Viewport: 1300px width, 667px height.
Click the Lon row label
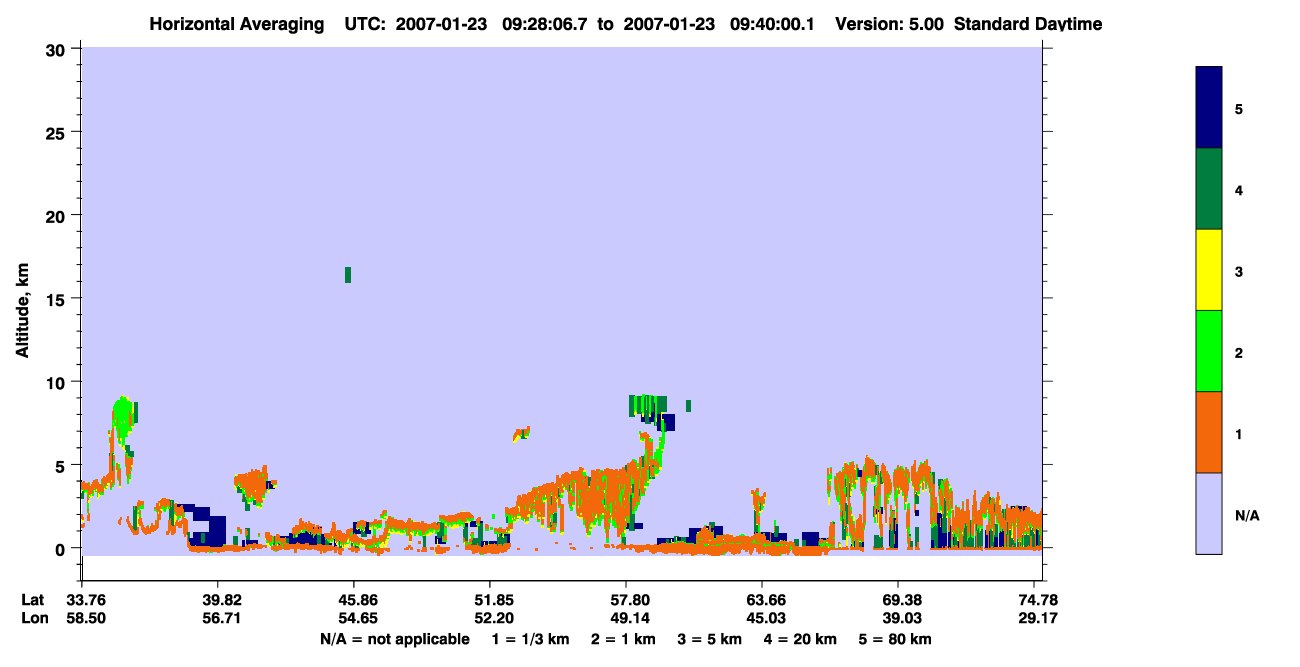coord(34,619)
